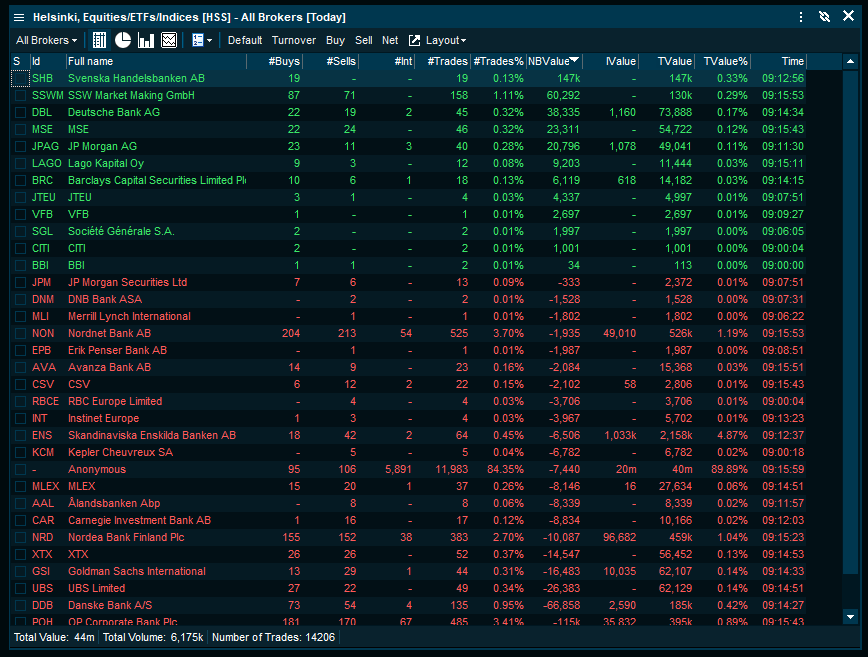Show the pie chart view
868x657 pixels.
coord(123,40)
